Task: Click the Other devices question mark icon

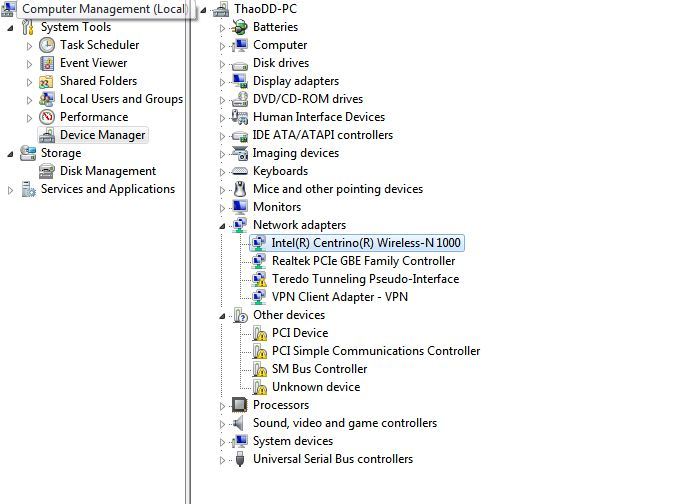Action: pos(240,315)
